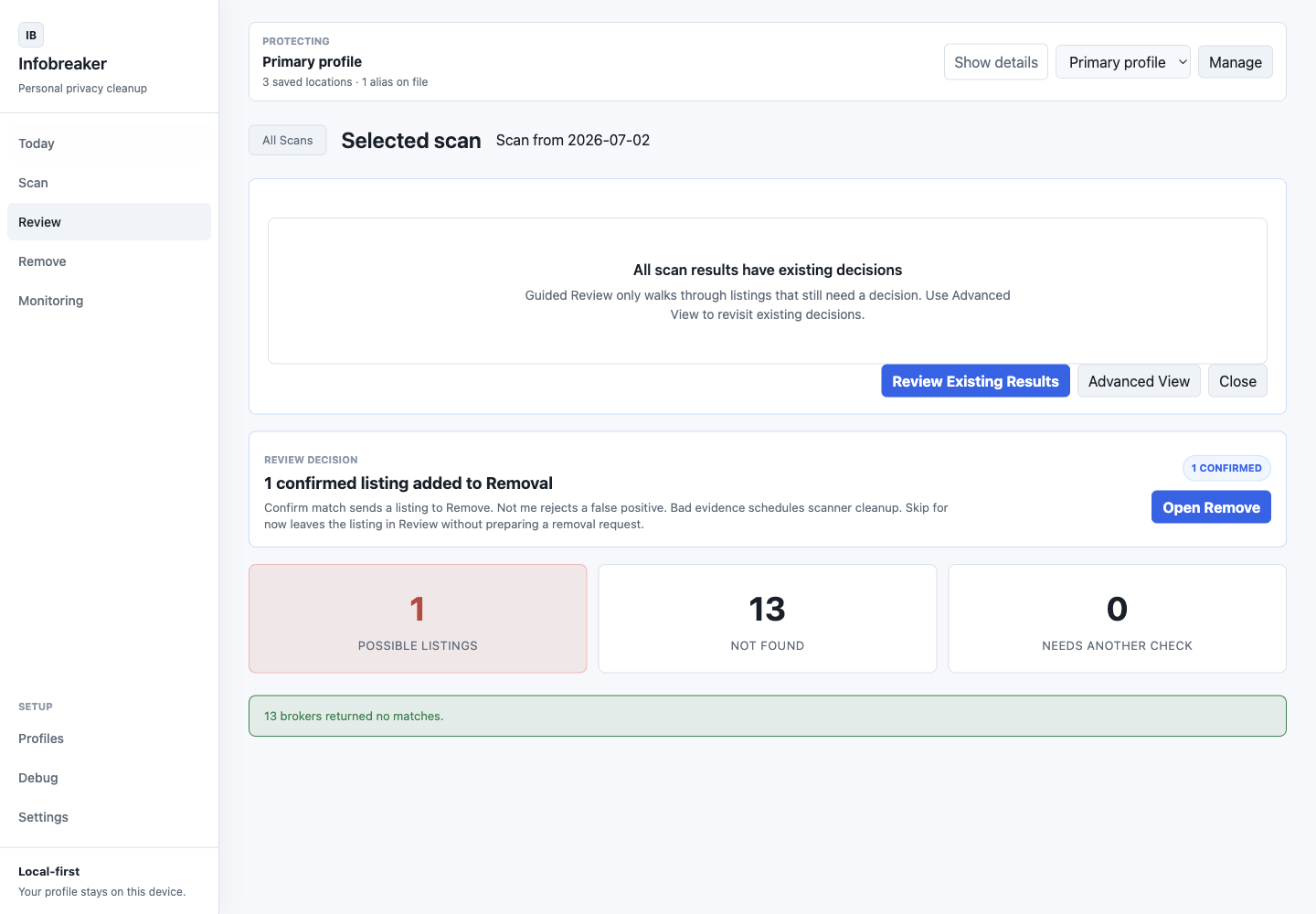Image resolution: width=1316 pixels, height=914 pixels.
Task: Click the IB Infobreaker logo icon
Action: click(31, 35)
